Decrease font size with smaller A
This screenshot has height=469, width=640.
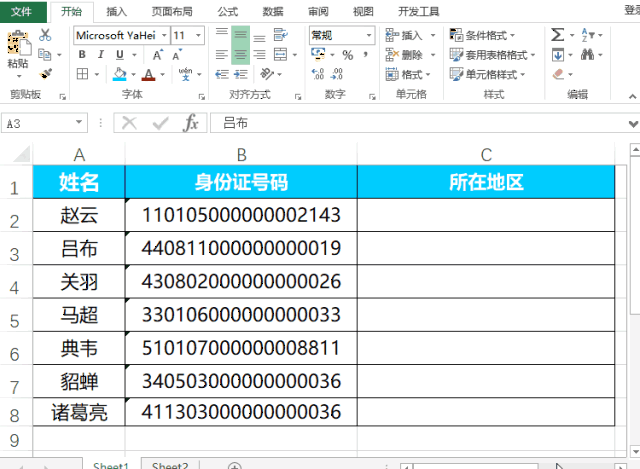(177, 55)
